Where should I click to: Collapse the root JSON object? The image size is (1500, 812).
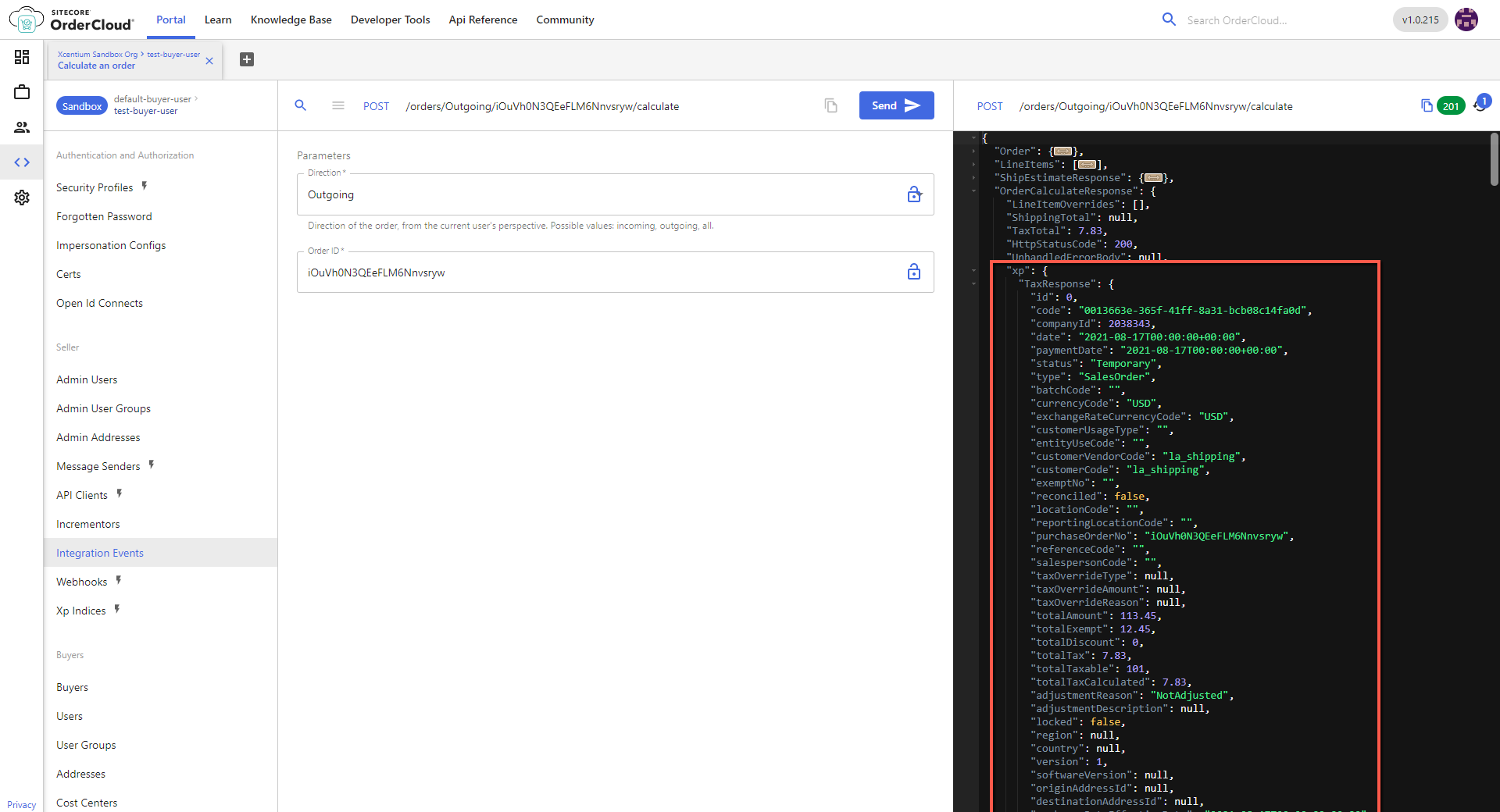pyautogui.click(x=974, y=138)
